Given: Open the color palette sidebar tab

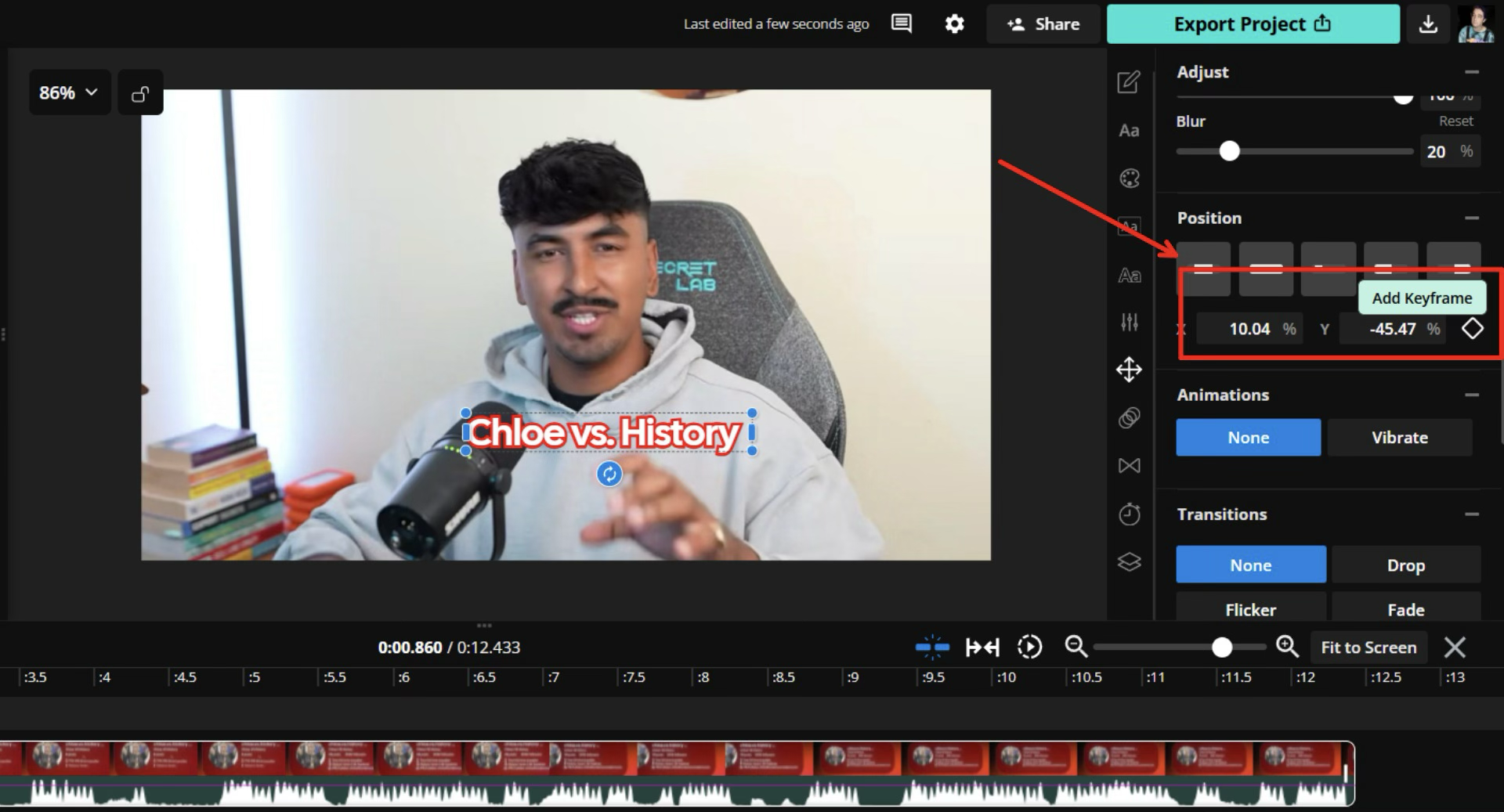Looking at the screenshot, I should pos(1129,179).
